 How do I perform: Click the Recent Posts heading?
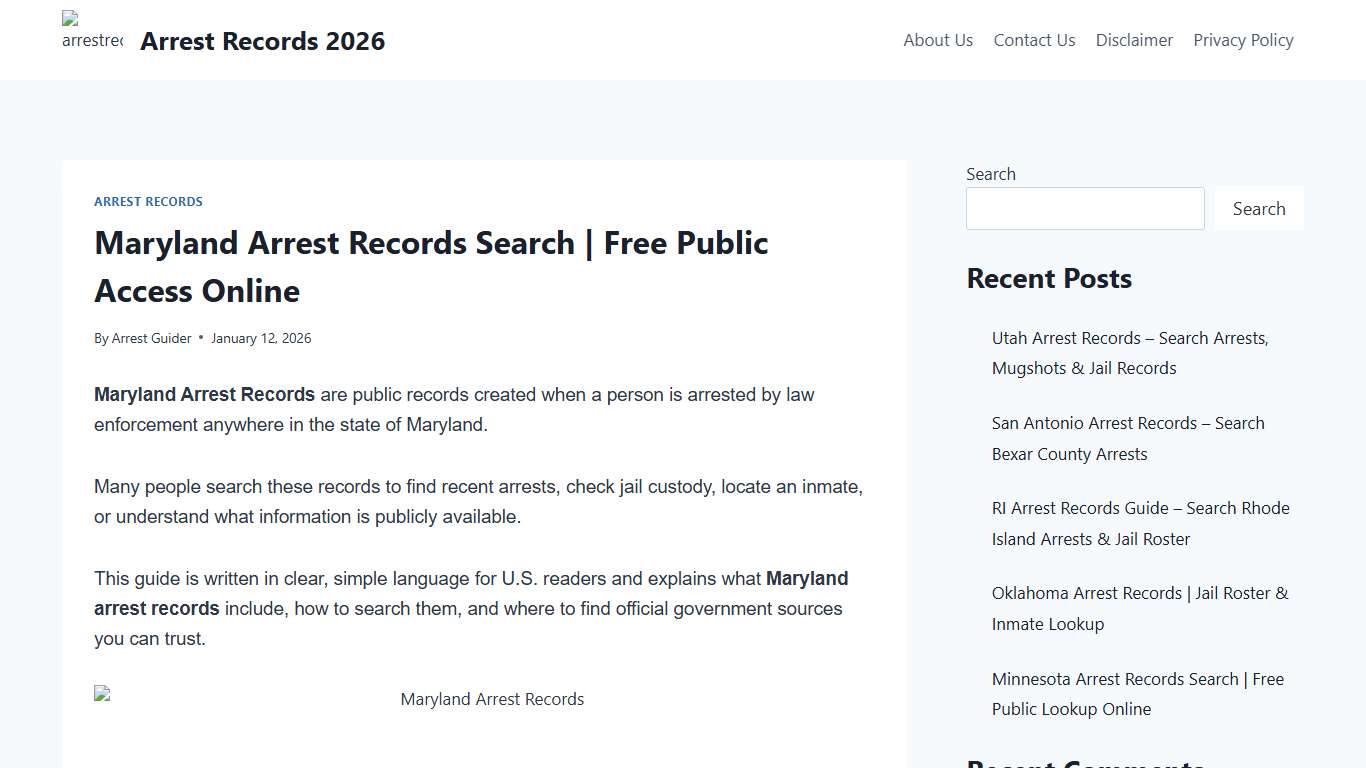pyautogui.click(x=1048, y=278)
